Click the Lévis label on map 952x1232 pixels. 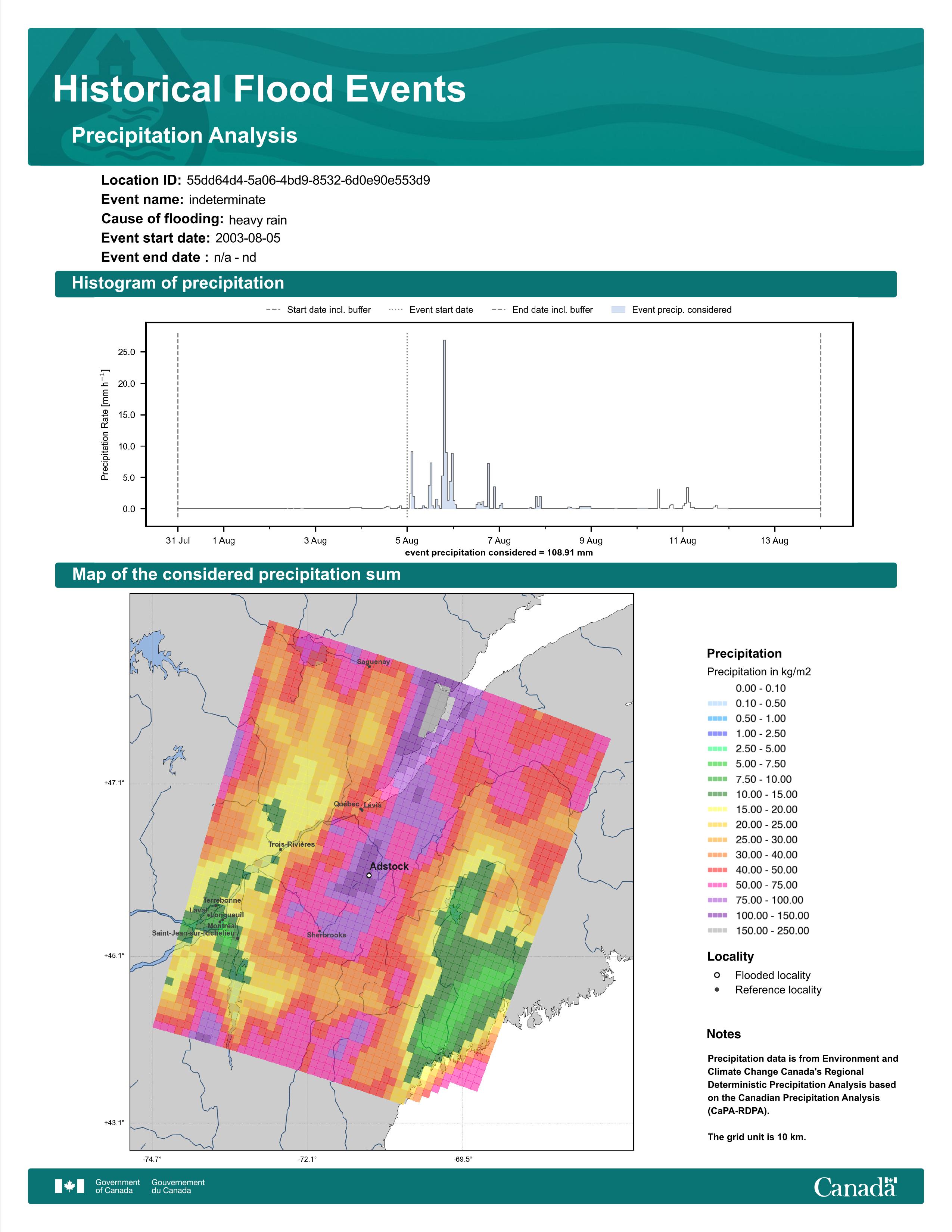[372, 806]
